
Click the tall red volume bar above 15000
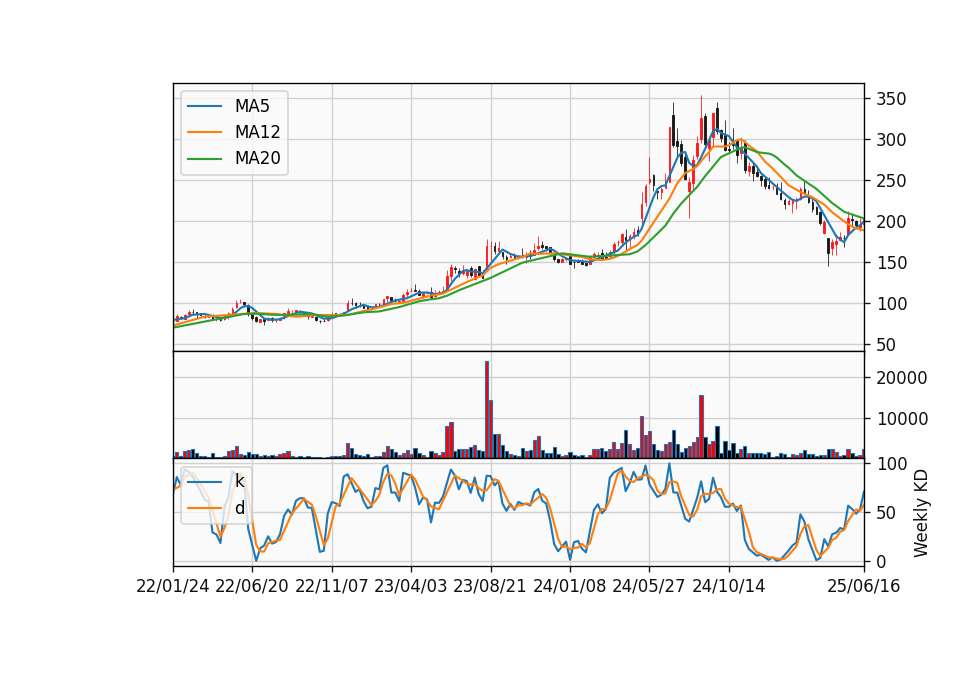[702, 427]
